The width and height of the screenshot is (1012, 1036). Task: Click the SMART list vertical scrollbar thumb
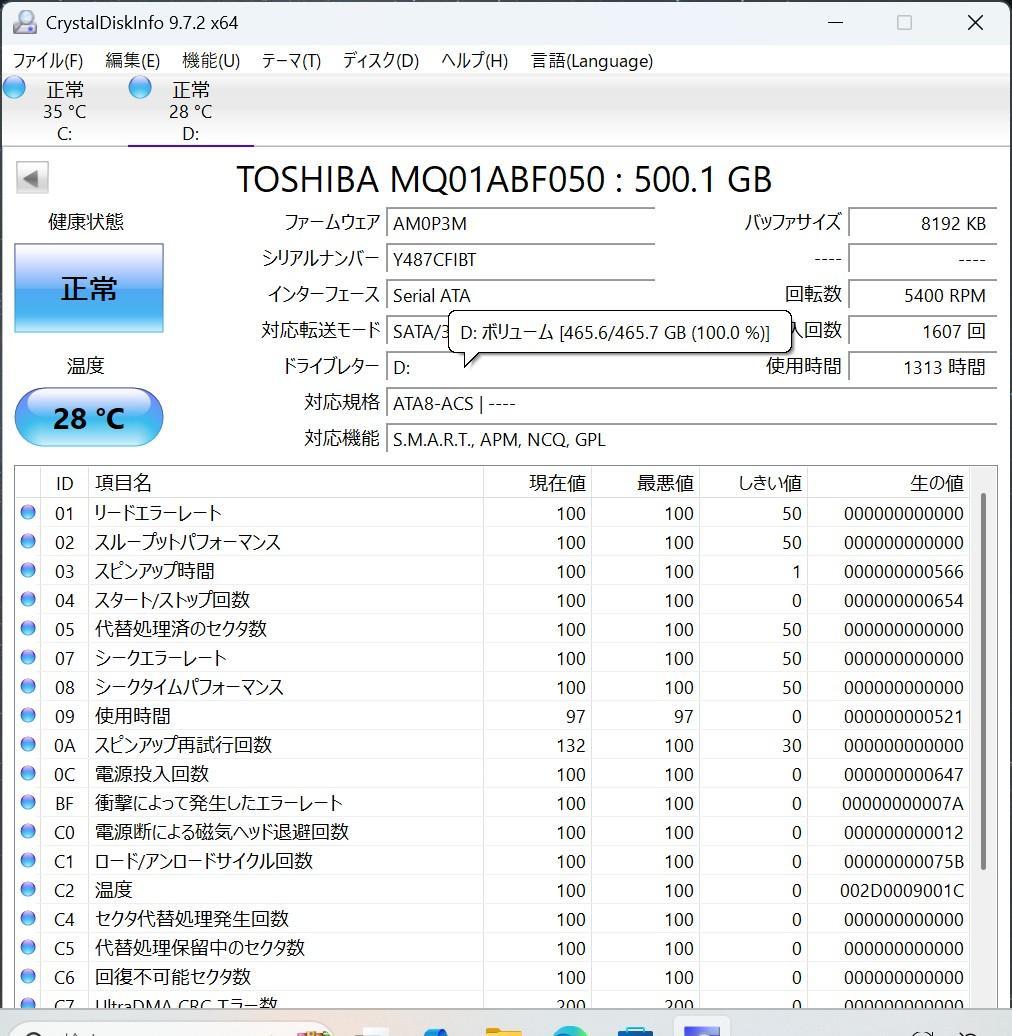click(x=983, y=681)
